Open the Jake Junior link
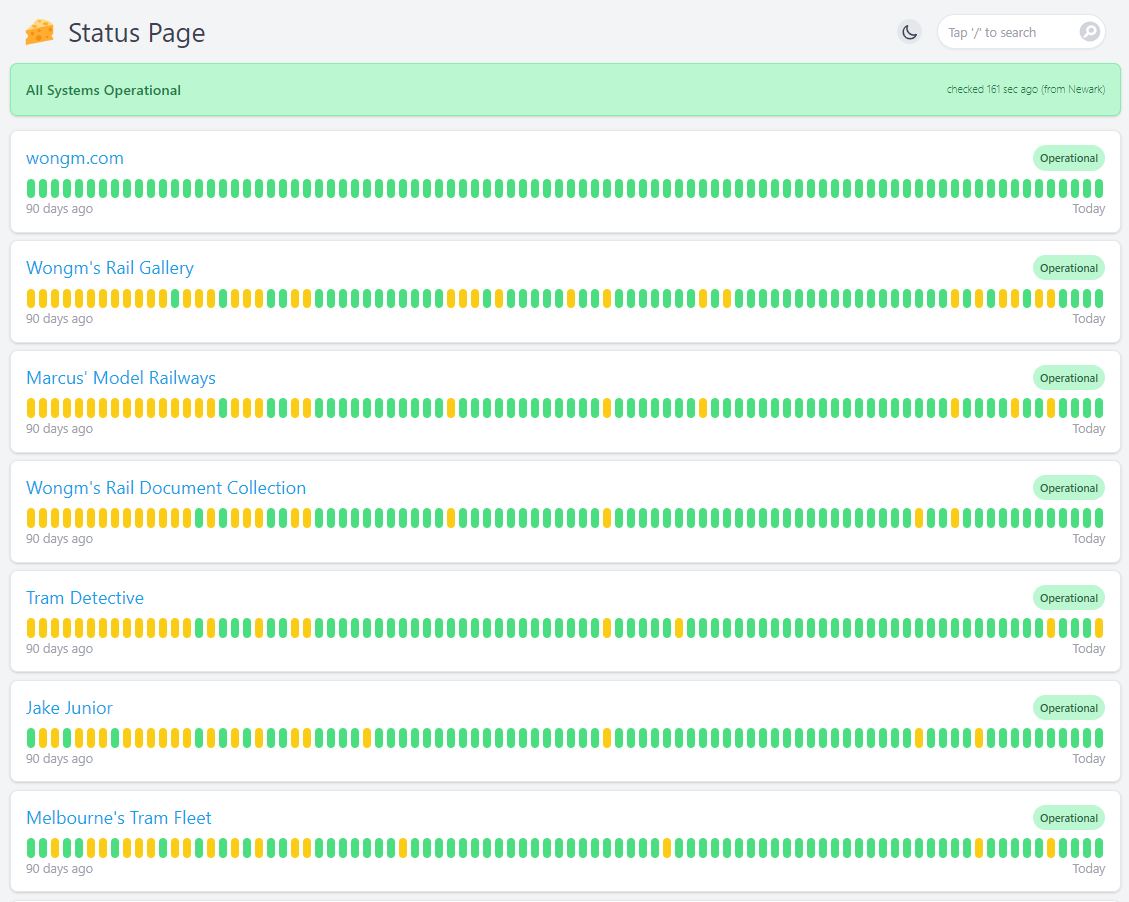1129x902 pixels. [69, 708]
